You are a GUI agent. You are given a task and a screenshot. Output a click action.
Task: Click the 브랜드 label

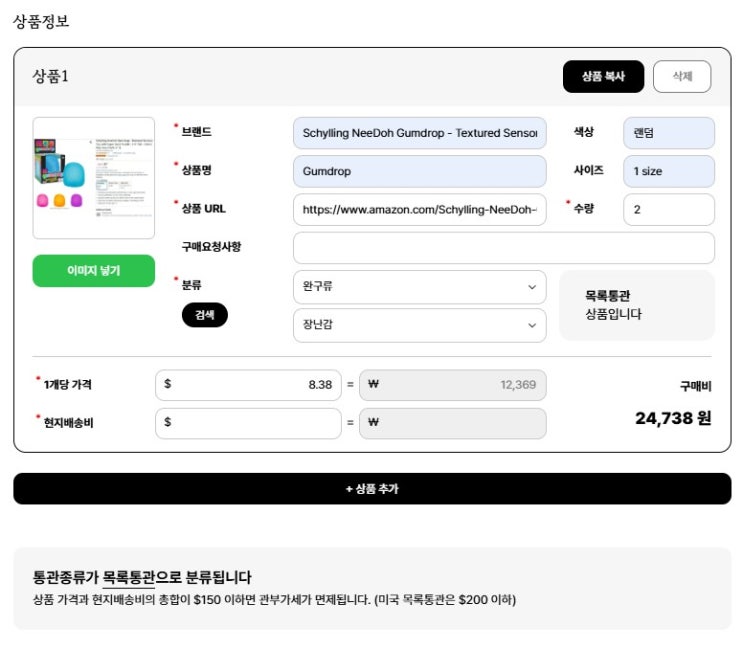pyautogui.click(x=197, y=132)
